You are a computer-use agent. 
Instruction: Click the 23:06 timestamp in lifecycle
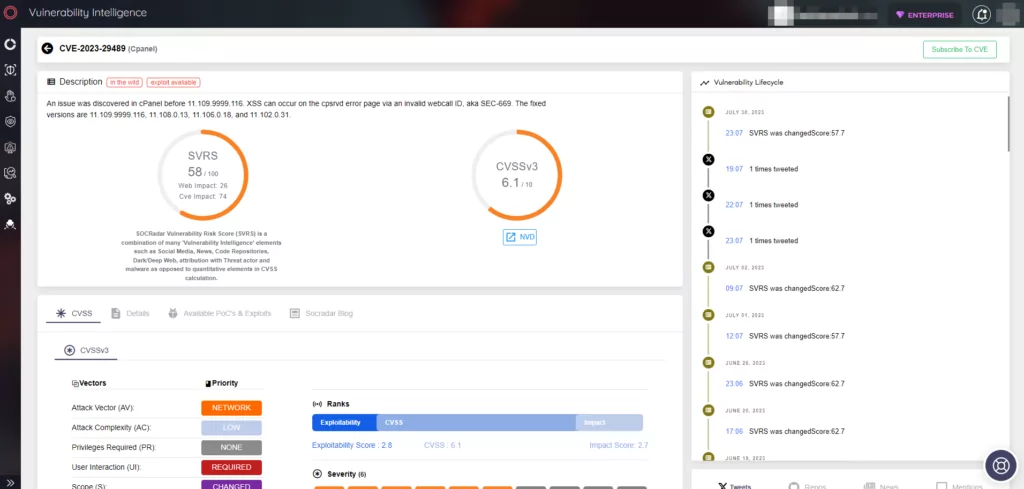click(x=734, y=384)
